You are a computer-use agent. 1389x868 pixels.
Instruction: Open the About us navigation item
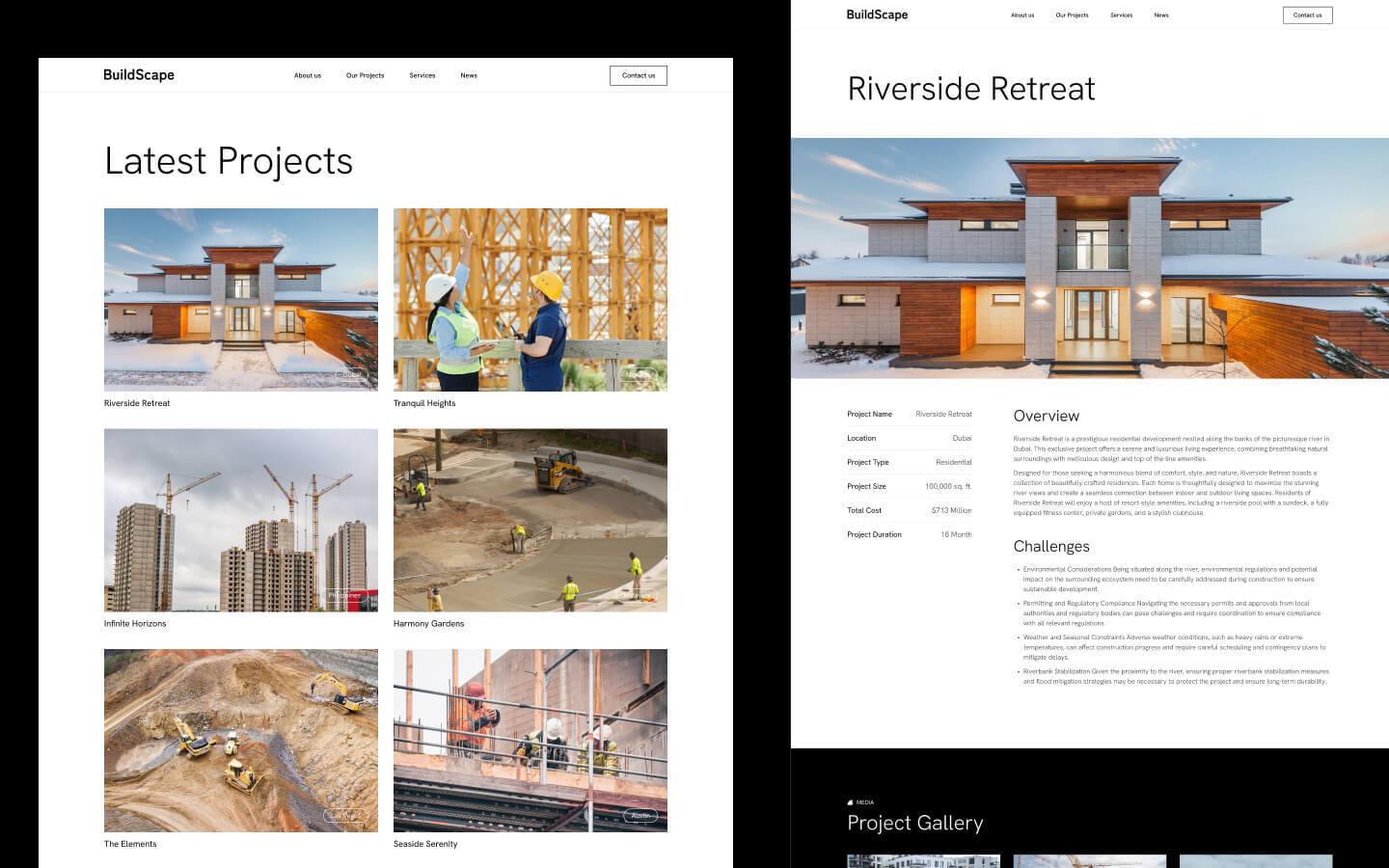coord(307,75)
